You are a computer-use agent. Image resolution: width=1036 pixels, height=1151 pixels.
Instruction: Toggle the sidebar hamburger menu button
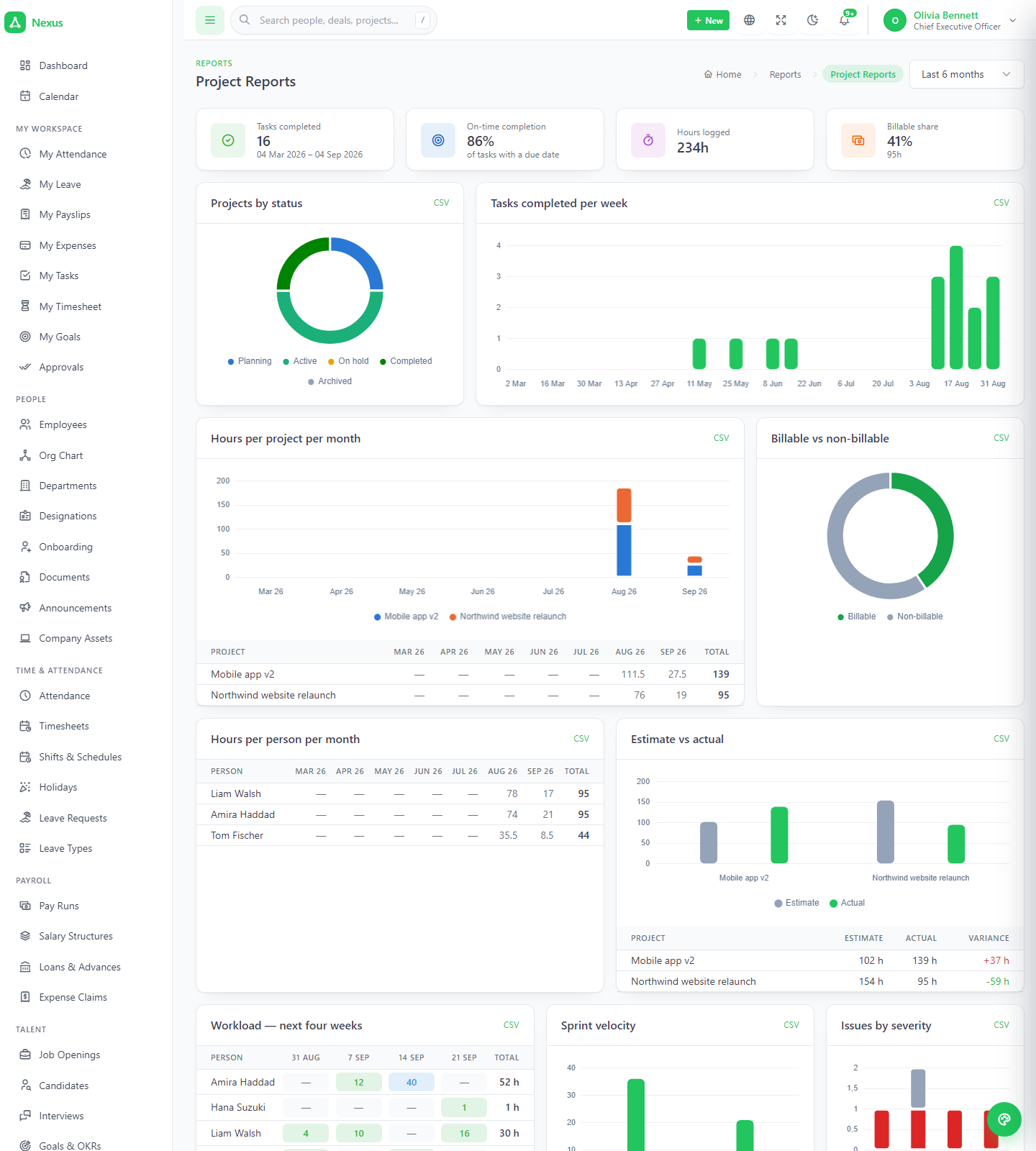[210, 20]
